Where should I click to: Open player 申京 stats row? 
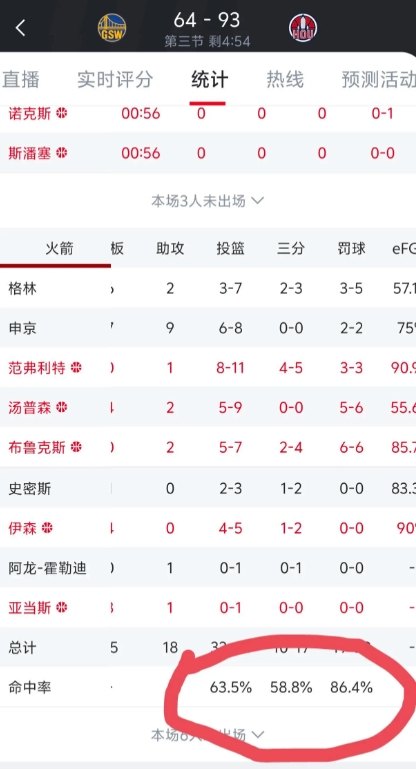(x=208, y=328)
